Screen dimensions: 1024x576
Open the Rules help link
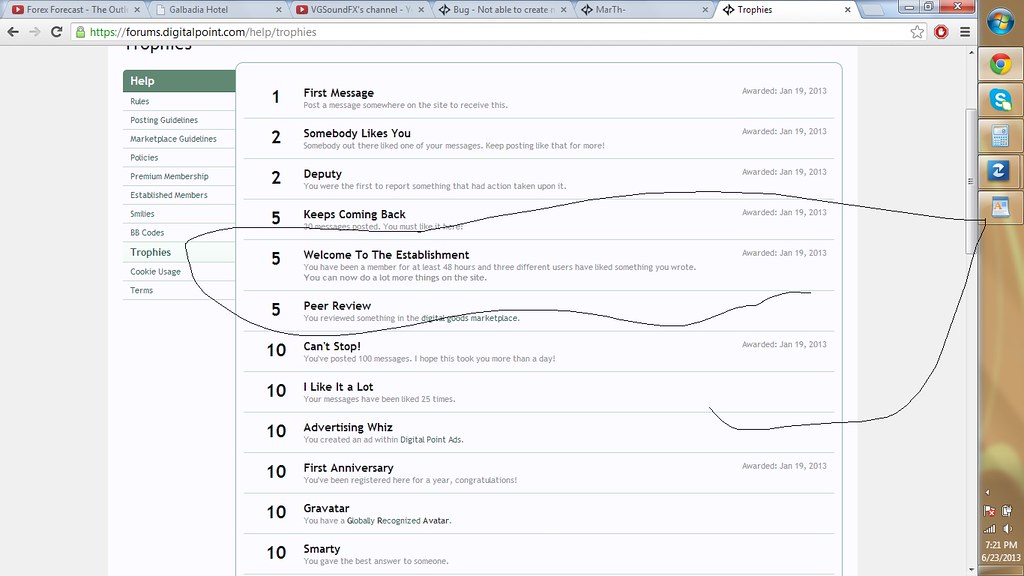139,101
